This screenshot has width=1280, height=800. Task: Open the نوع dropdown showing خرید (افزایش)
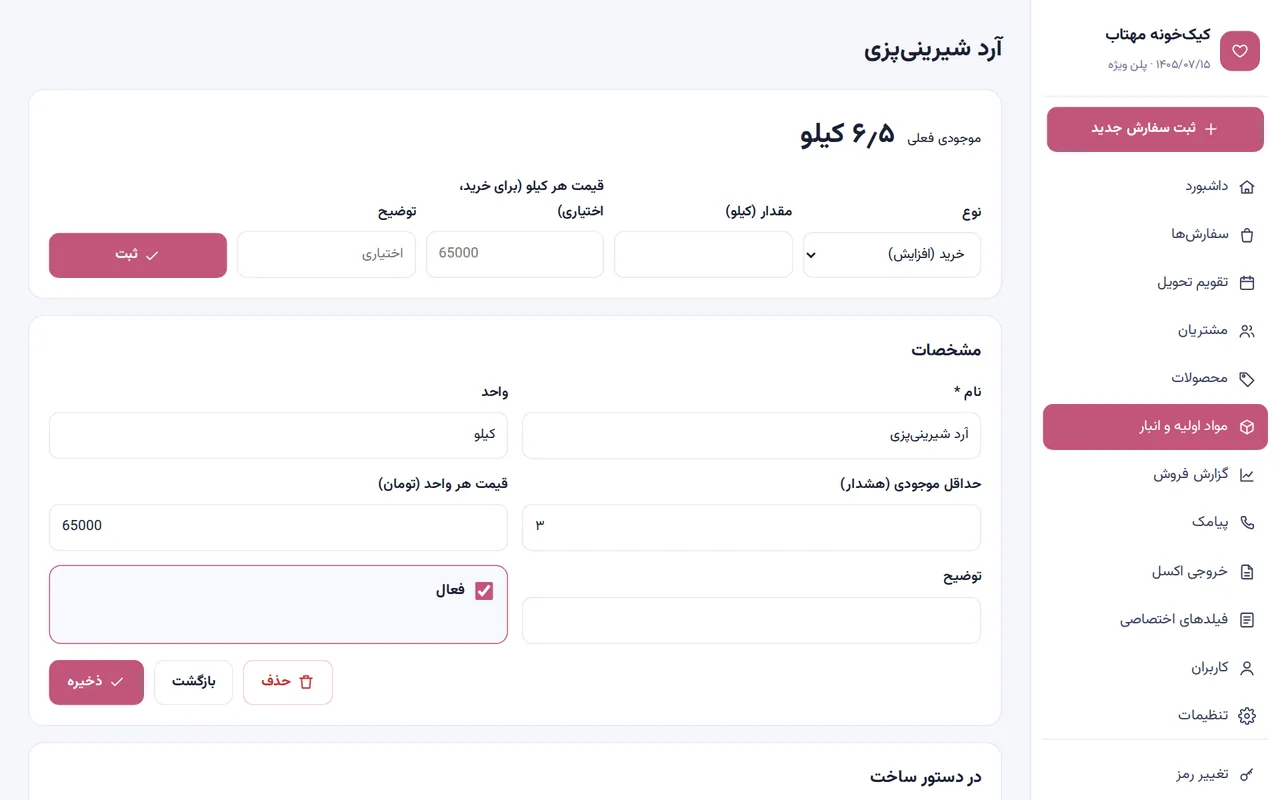tap(892, 255)
